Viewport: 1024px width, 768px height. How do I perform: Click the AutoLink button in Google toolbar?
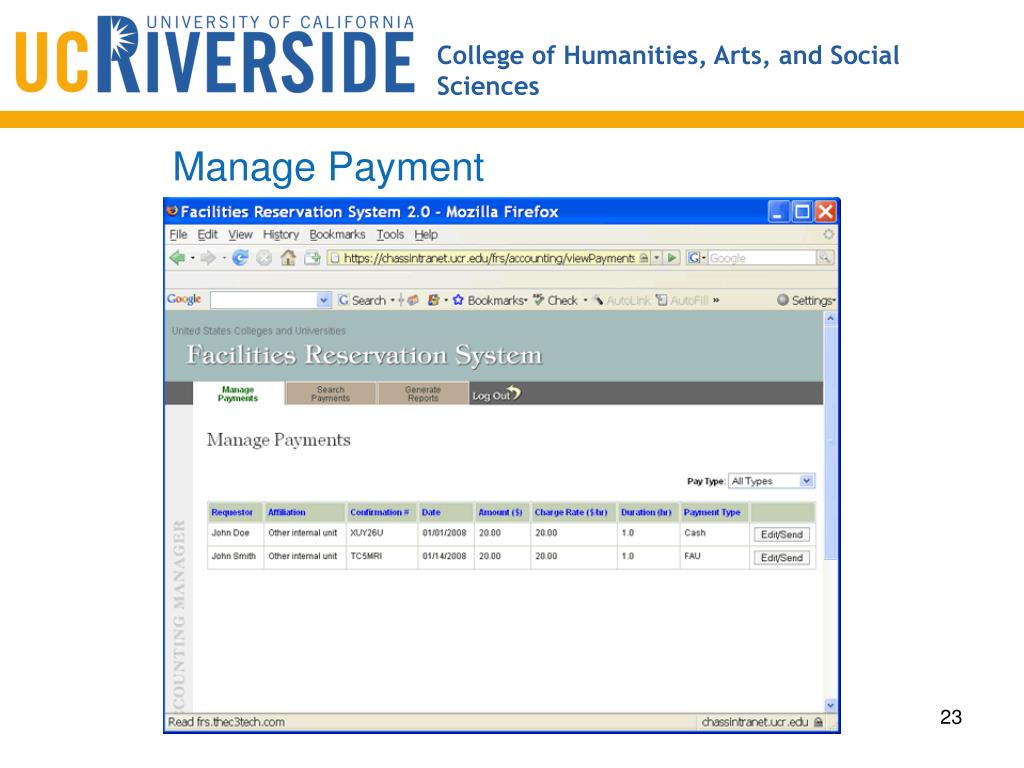[x=621, y=300]
